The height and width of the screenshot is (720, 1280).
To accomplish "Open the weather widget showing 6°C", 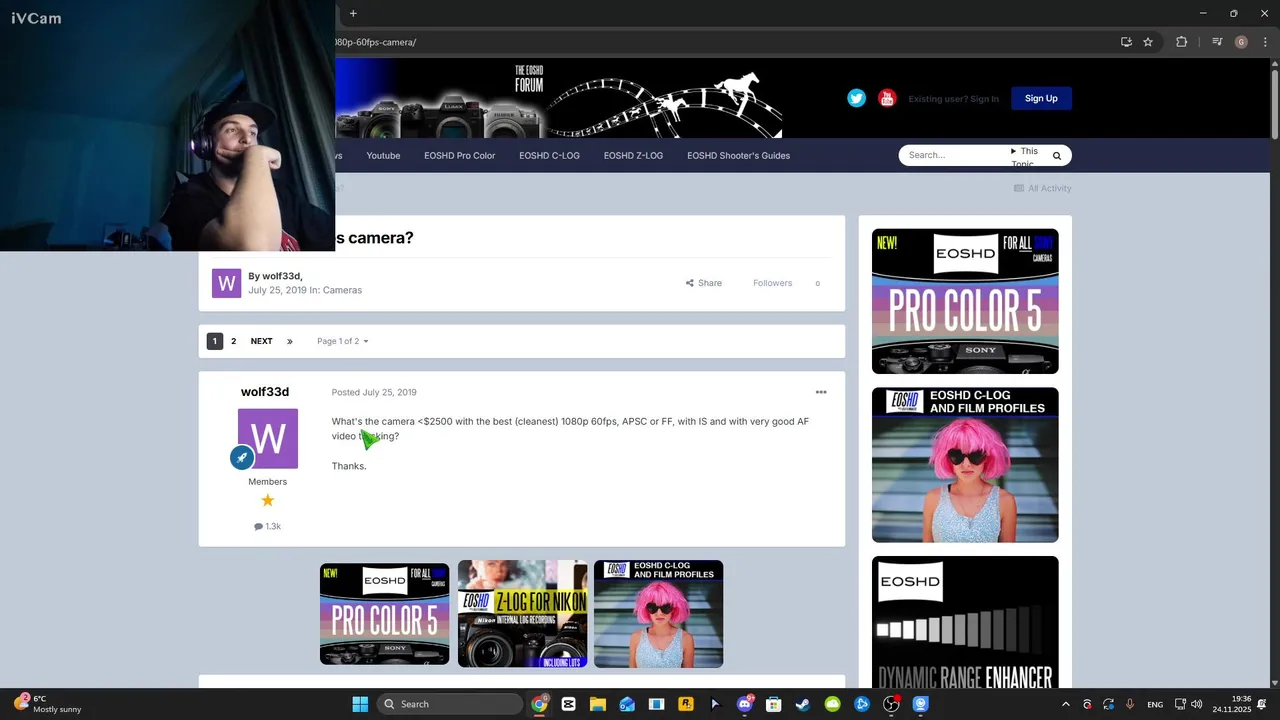I will pyautogui.click(x=47, y=704).
